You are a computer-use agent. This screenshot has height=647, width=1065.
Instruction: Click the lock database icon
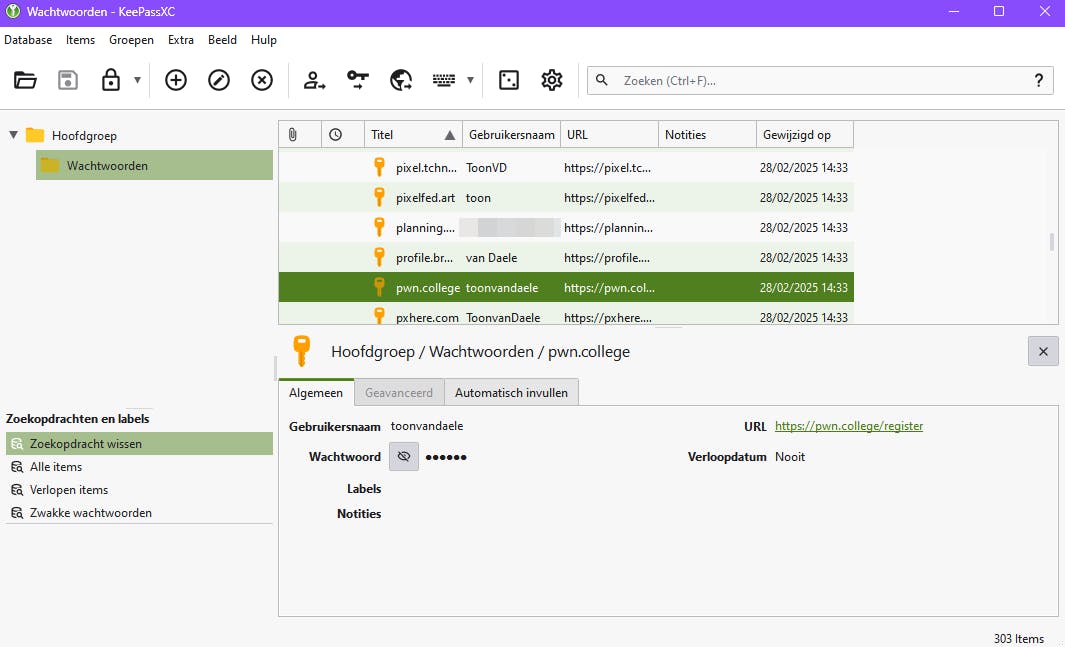click(x=111, y=81)
